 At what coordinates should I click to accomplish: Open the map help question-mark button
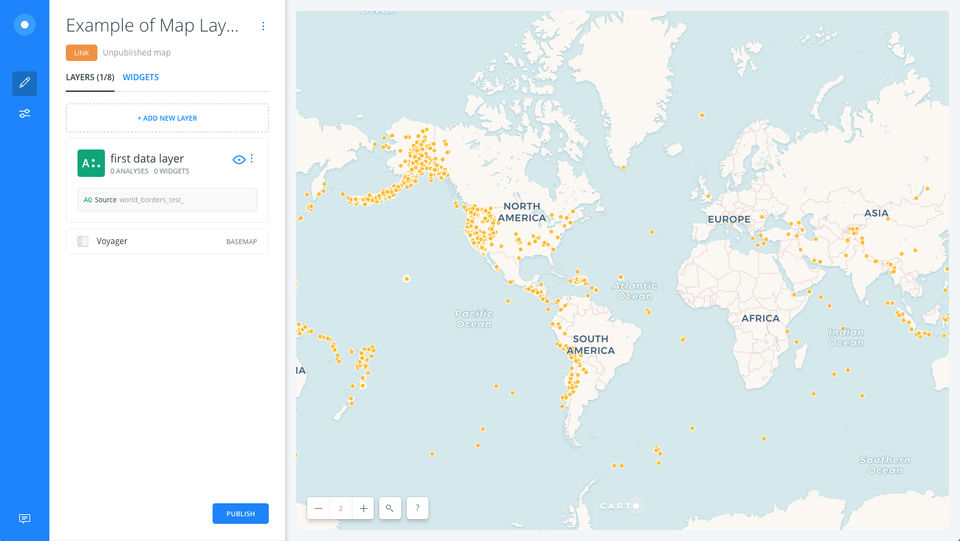point(418,508)
